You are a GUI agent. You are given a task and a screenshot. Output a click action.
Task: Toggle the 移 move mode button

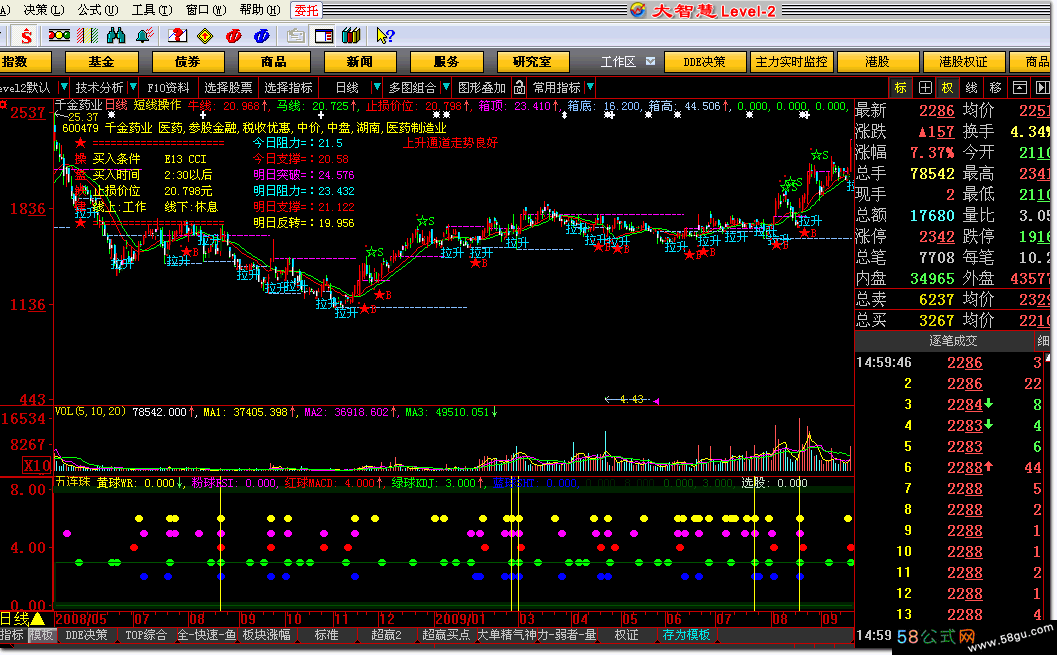(x=995, y=88)
